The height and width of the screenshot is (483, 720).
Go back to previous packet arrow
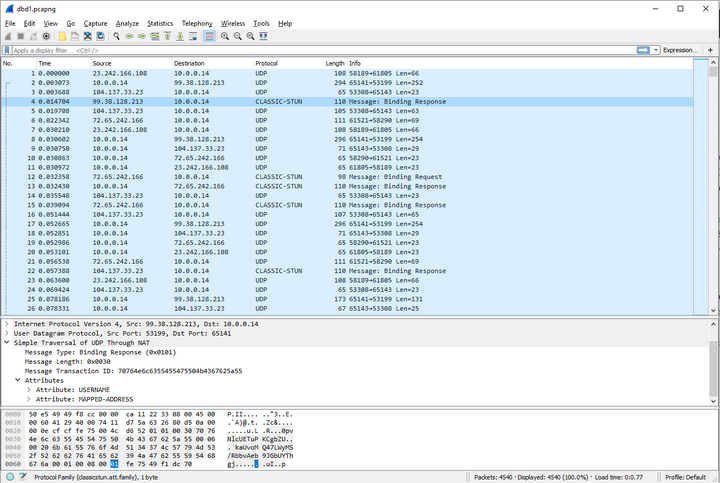click(129, 36)
